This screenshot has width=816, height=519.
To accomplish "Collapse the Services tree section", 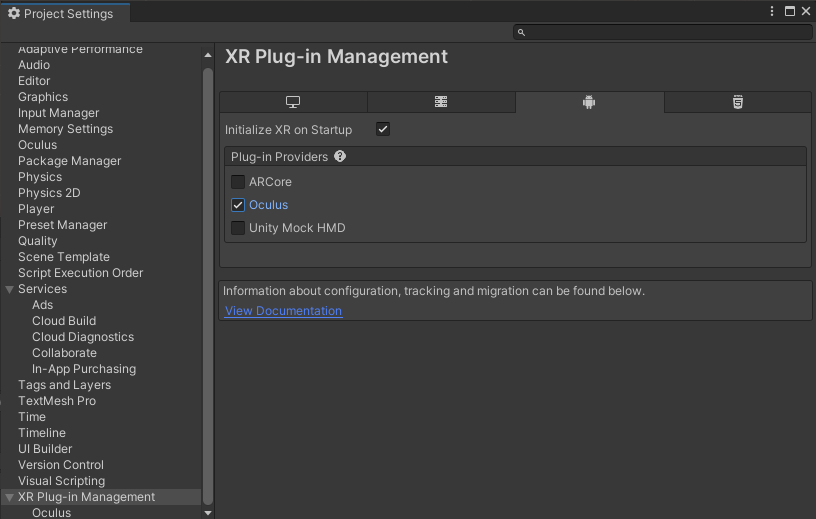I will click(9, 289).
